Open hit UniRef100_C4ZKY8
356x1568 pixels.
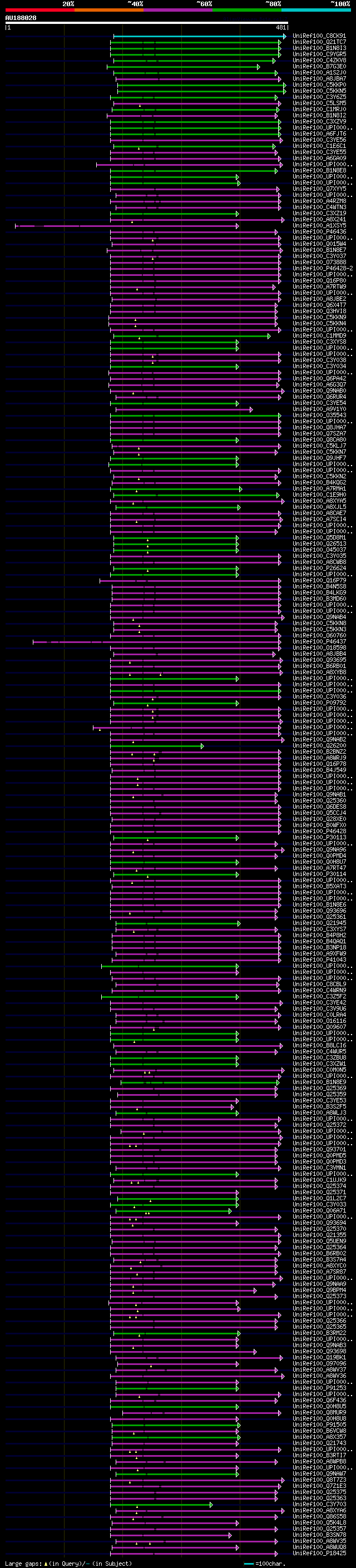319,60
